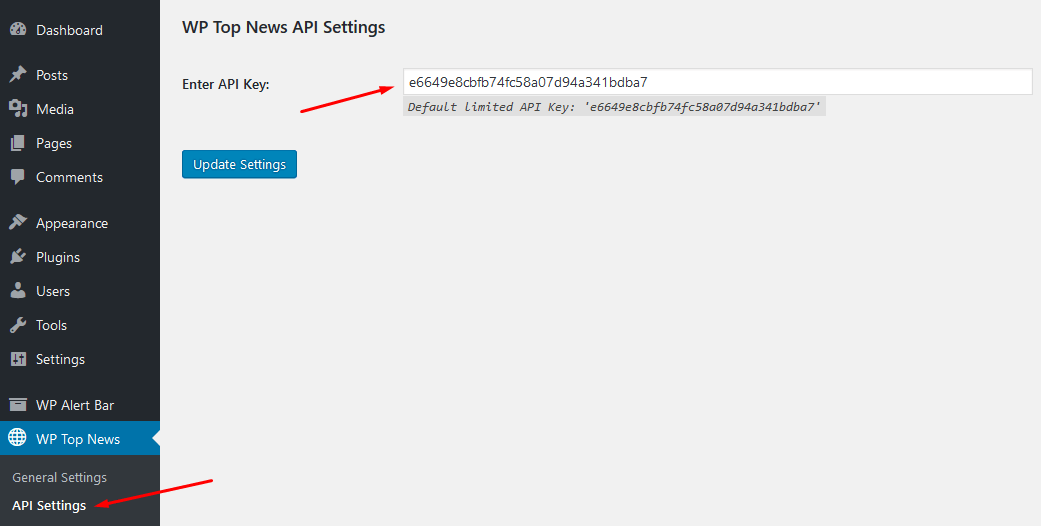Click the Update Settings button

239,164
